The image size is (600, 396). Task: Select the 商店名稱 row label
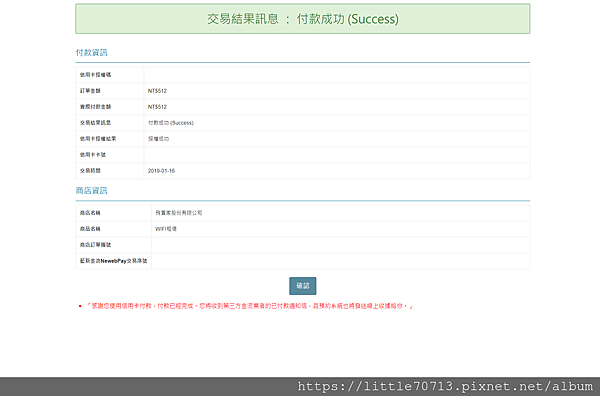90,213
